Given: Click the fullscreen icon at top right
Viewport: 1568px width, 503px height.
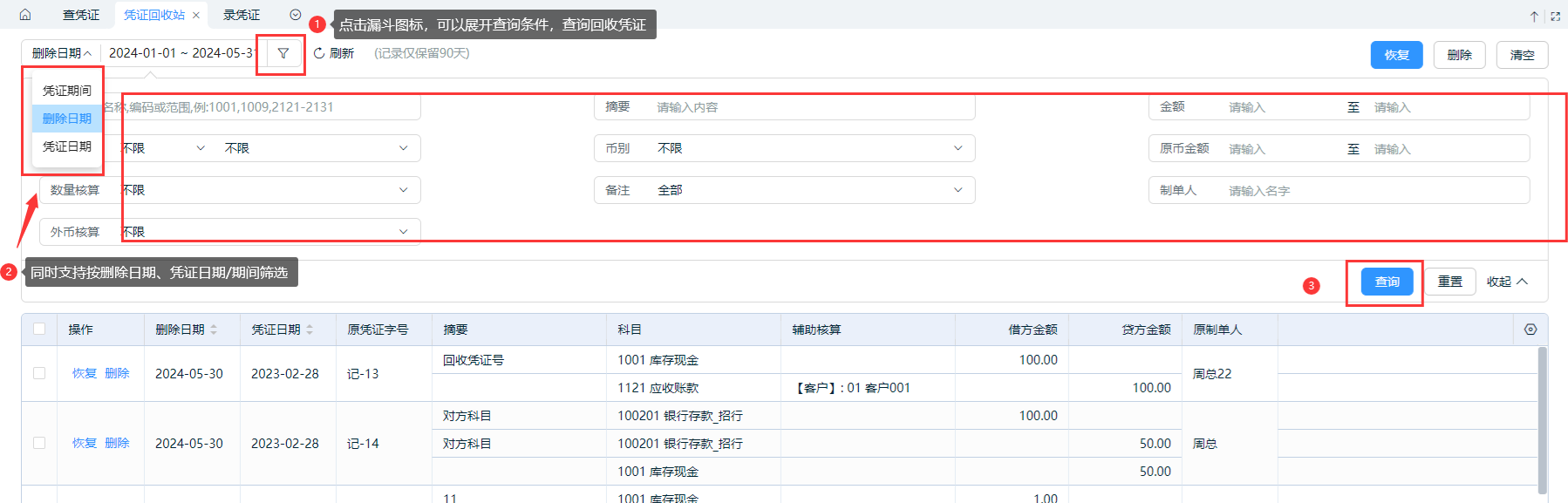Looking at the screenshot, I should click(x=1555, y=16).
